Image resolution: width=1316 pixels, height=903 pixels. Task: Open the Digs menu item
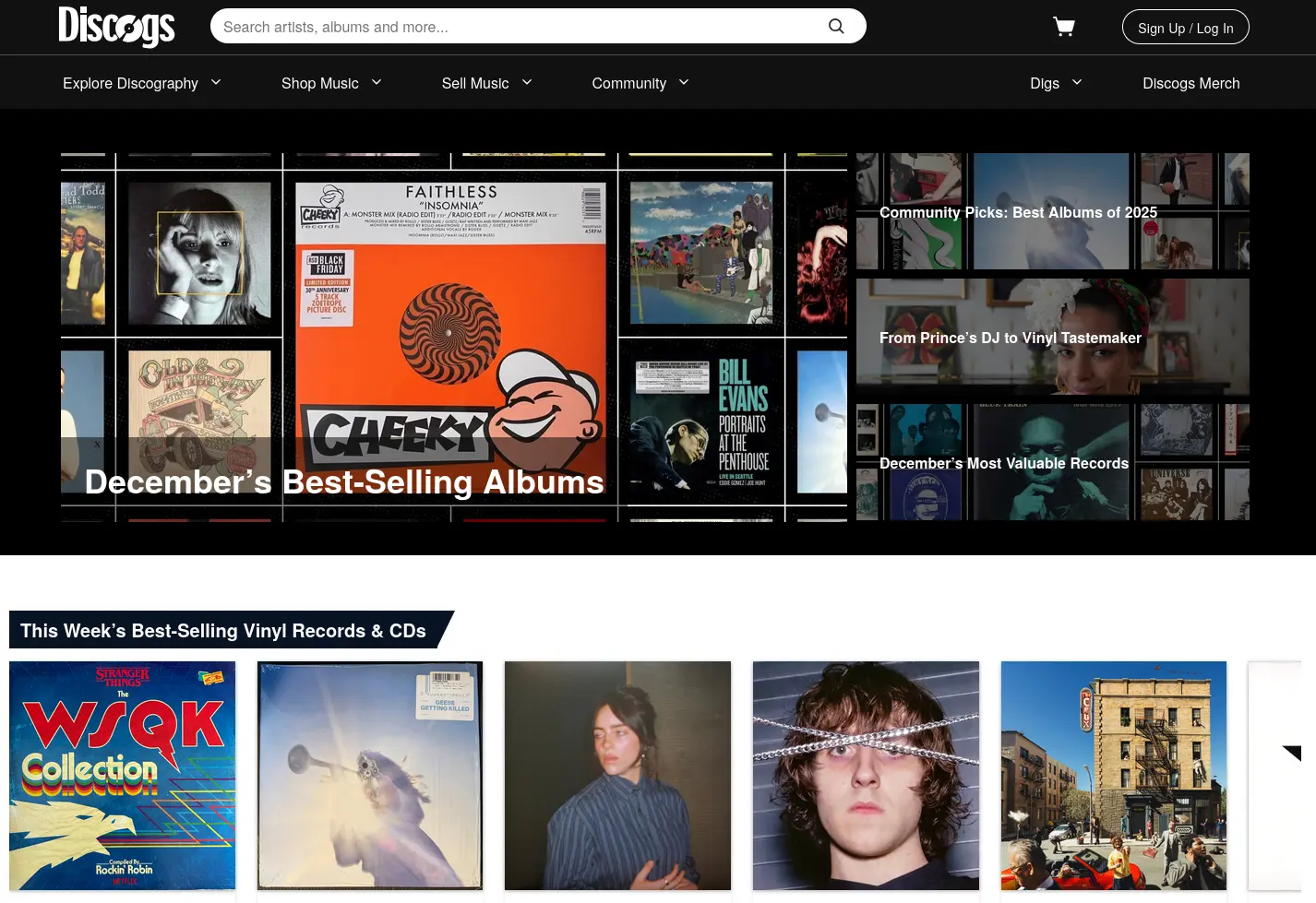click(1044, 83)
